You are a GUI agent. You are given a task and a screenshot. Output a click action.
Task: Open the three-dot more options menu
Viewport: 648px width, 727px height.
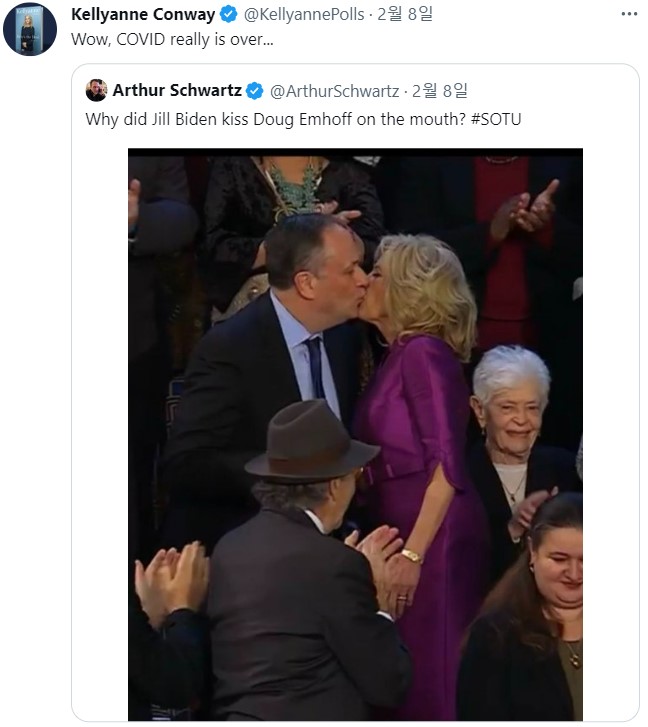(x=628, y=14)
